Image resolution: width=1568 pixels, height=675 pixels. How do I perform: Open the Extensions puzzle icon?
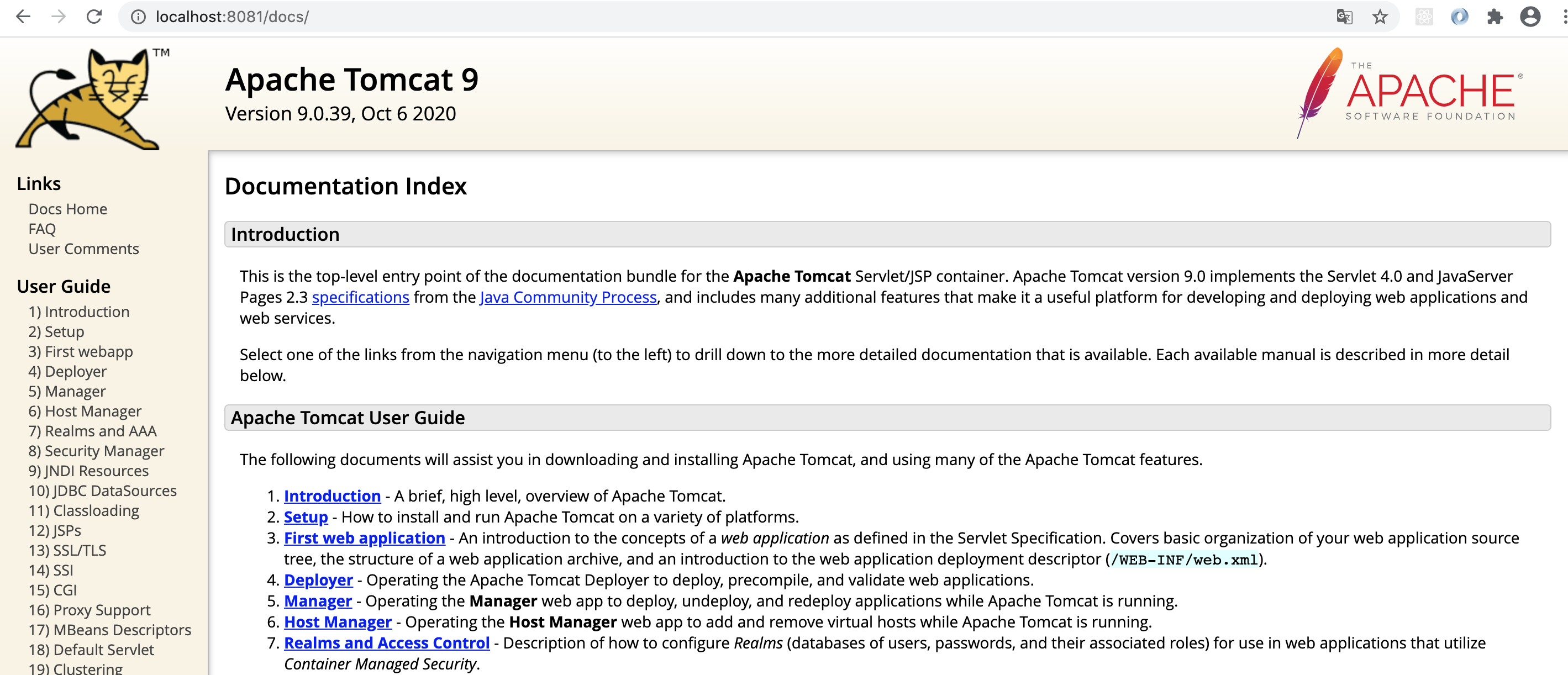(x=1495, y=17)
